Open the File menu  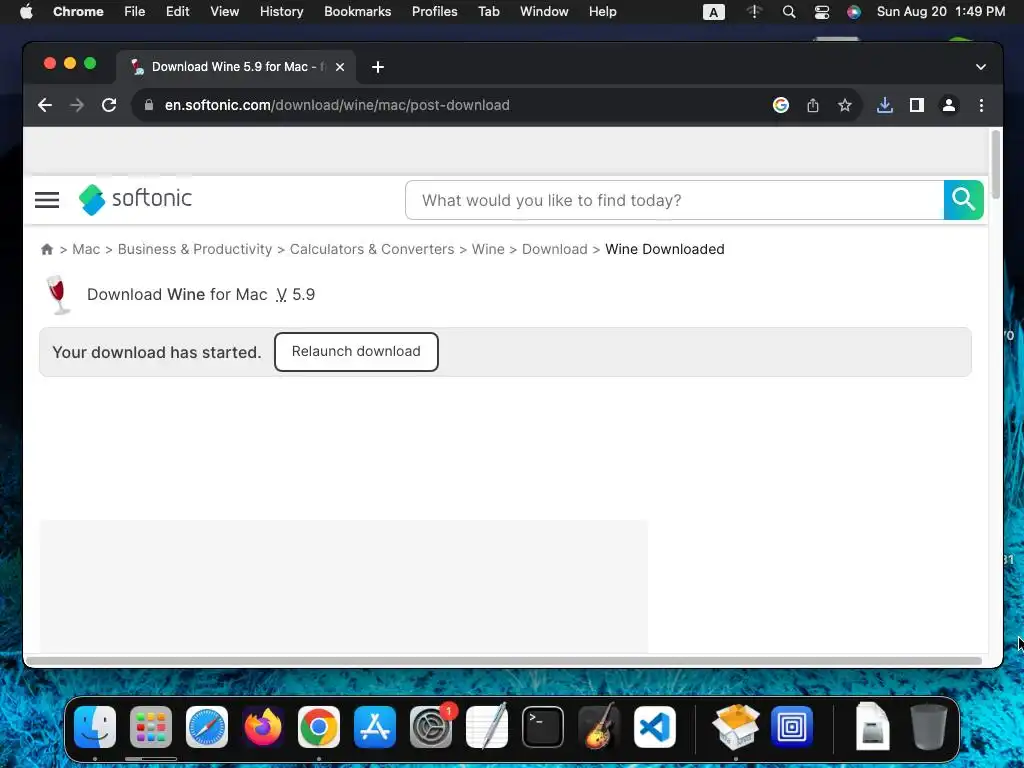(x=135, y=12)
